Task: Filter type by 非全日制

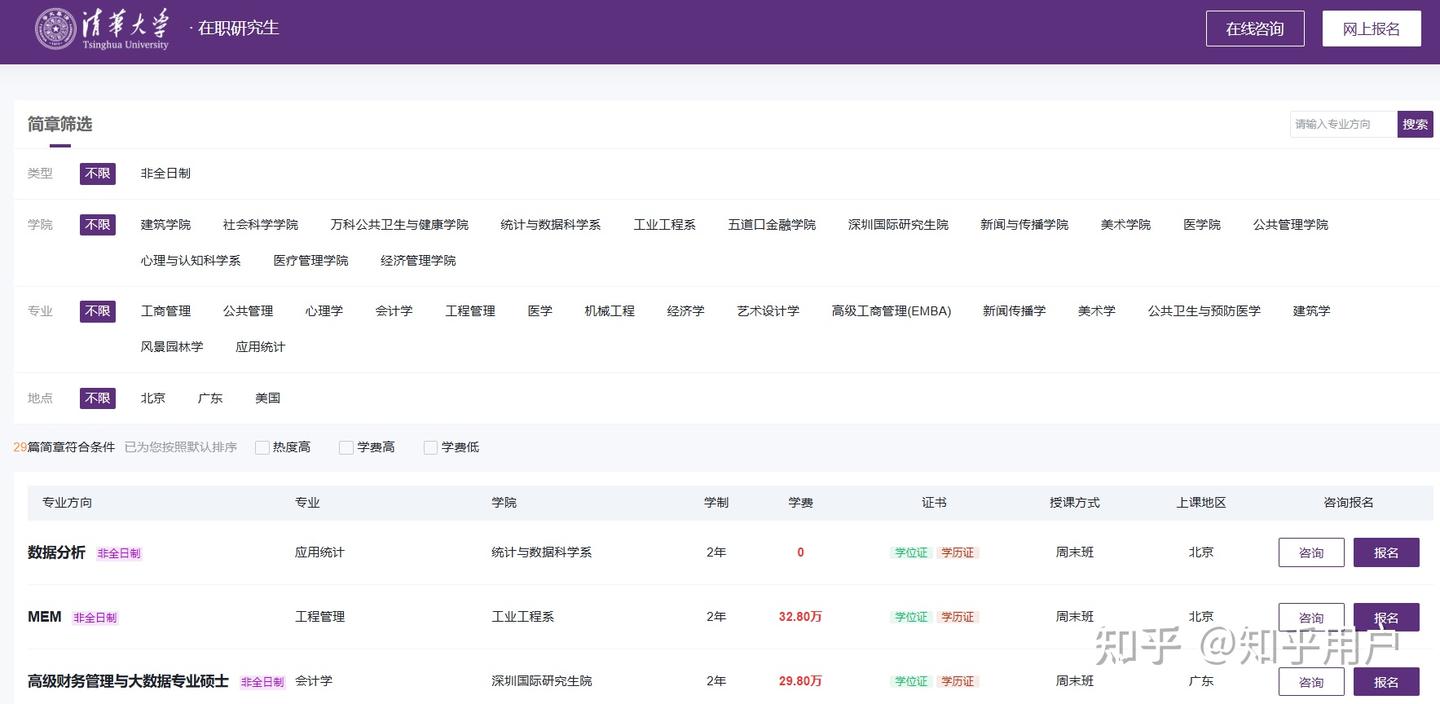Action: (x=166, y=174)
